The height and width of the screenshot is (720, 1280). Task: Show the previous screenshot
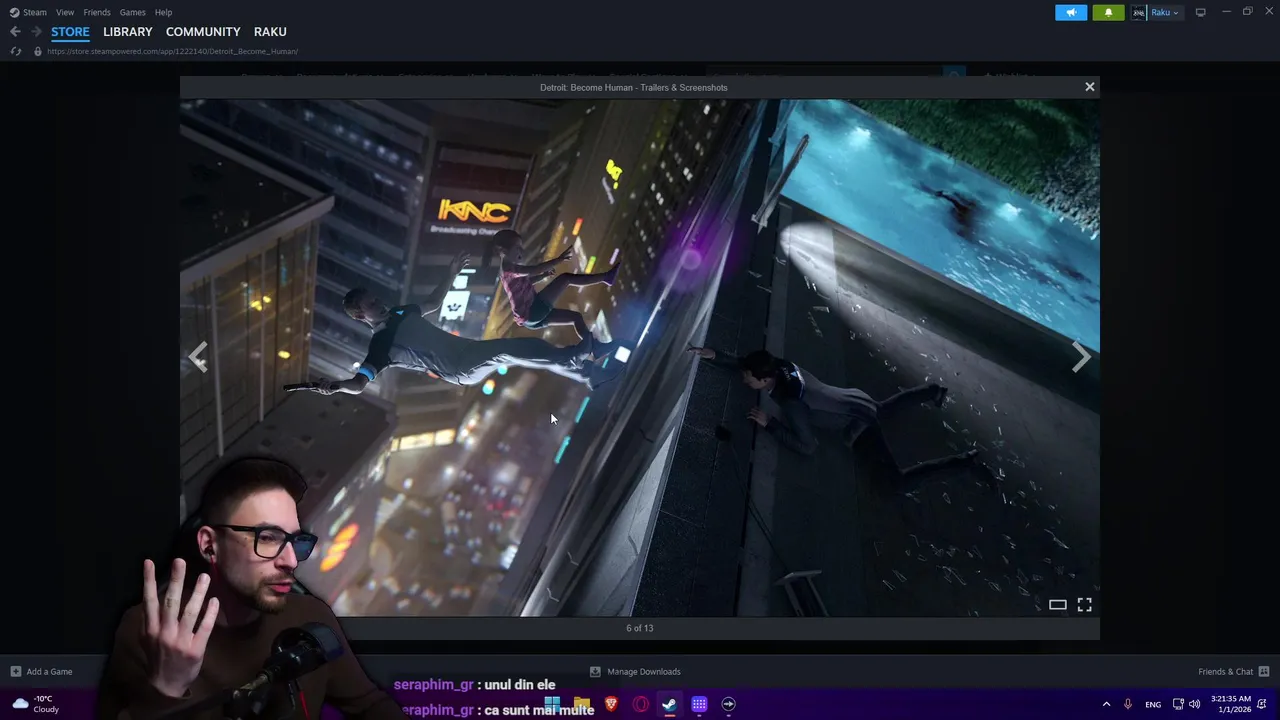point(198,357)
